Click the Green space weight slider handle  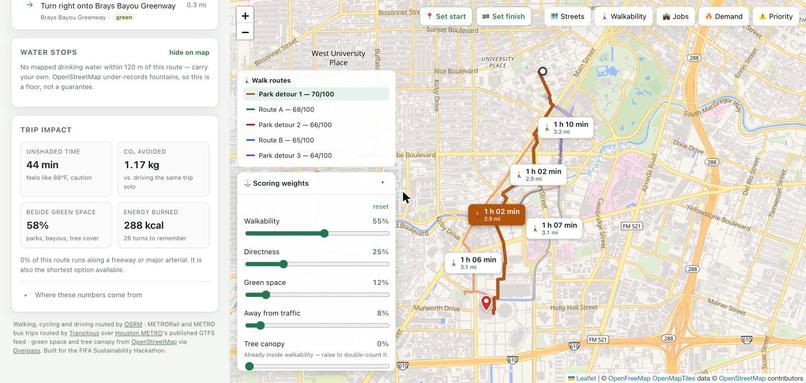point(265,295)
